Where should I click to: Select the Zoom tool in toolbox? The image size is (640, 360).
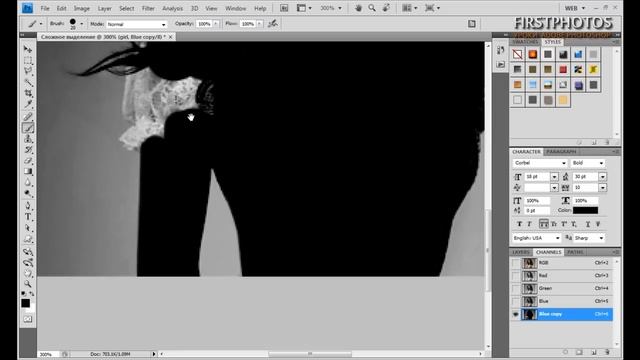point(28,284)
